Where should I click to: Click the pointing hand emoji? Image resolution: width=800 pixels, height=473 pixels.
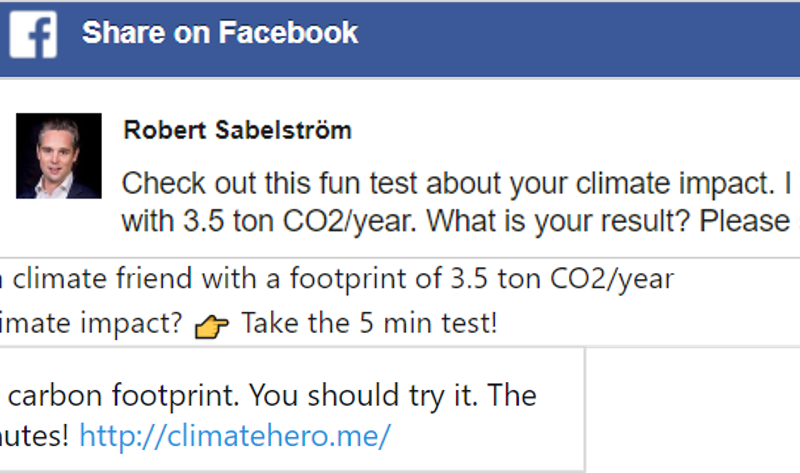tap(212, 325)
